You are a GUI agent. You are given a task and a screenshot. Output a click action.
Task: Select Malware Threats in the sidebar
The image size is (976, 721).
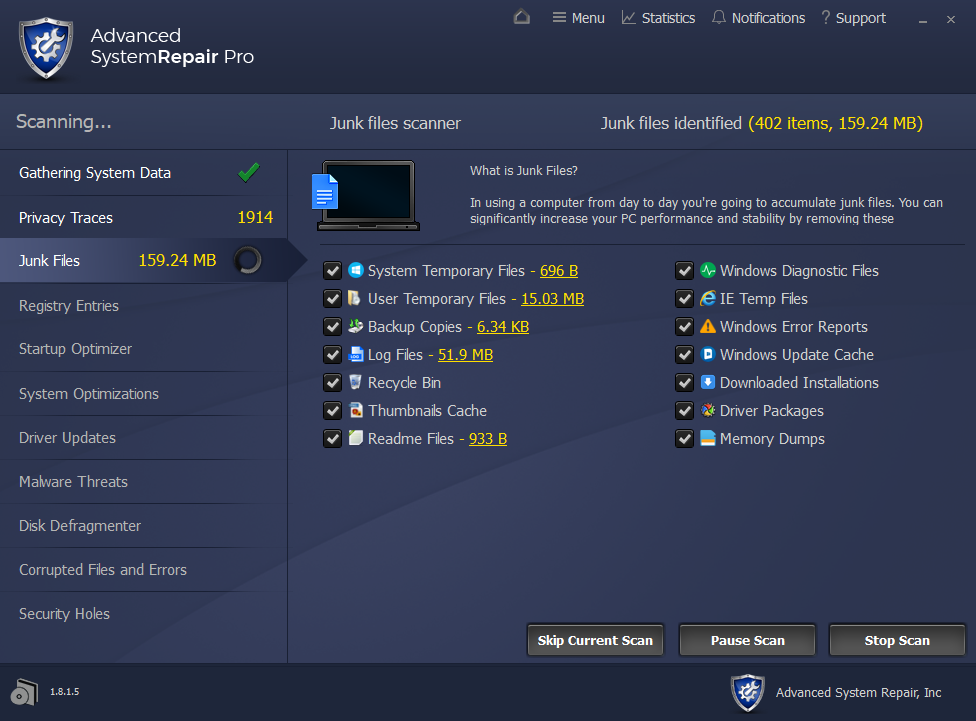click(x=73, y=482)
